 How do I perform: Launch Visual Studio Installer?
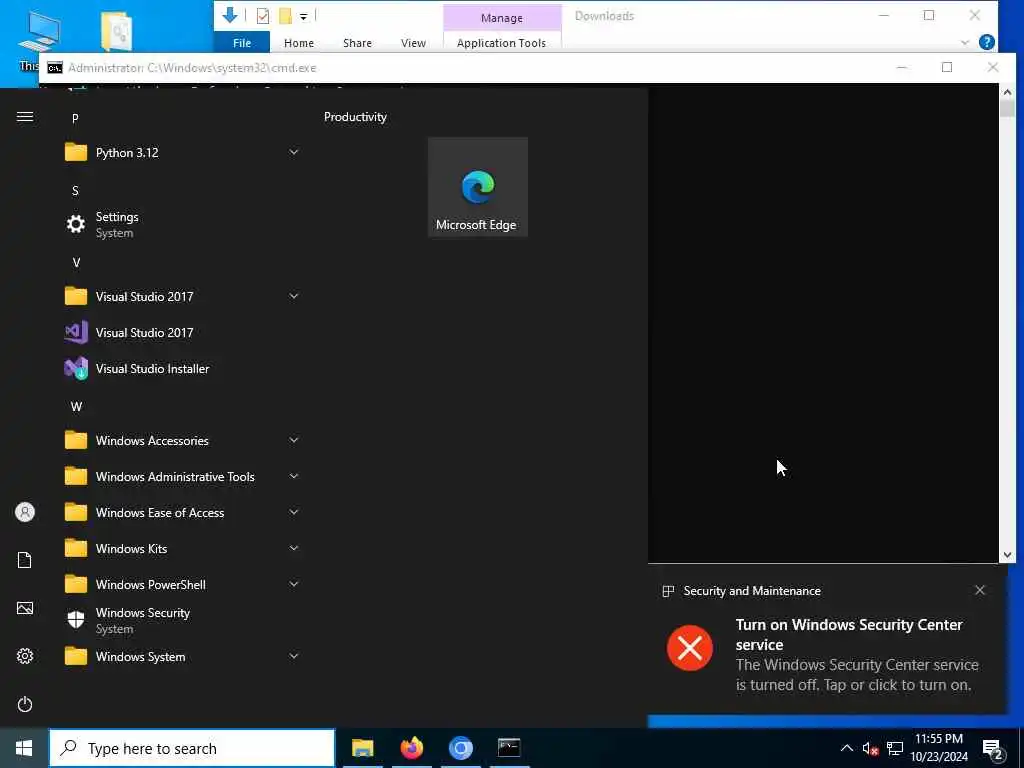click(182, 368)
